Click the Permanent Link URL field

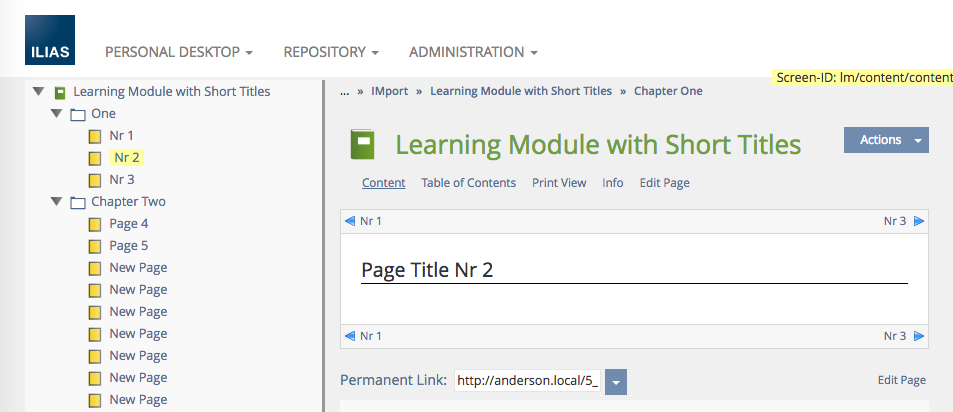tap(527, 381)
